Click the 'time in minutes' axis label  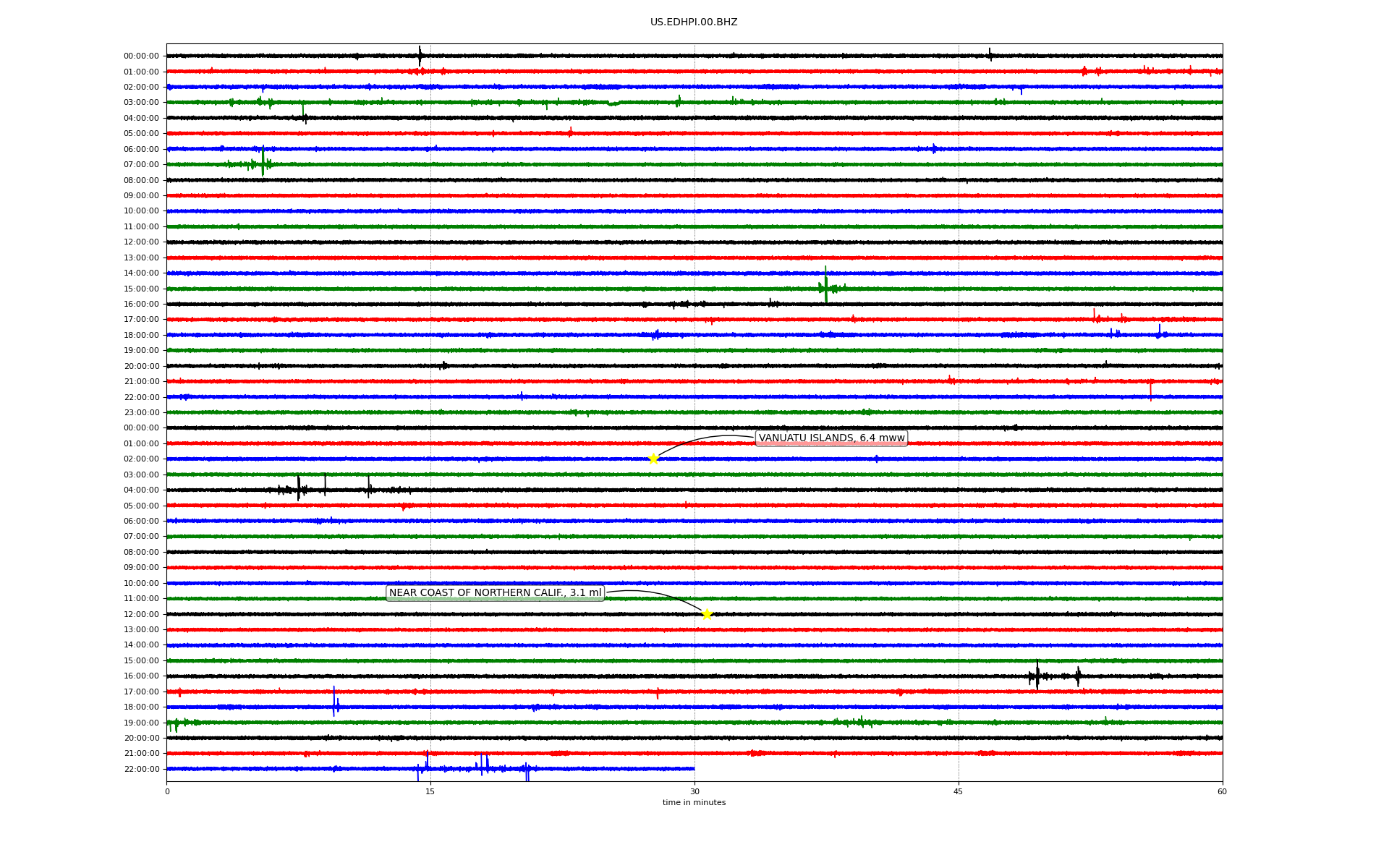click(x=694, y=802)
